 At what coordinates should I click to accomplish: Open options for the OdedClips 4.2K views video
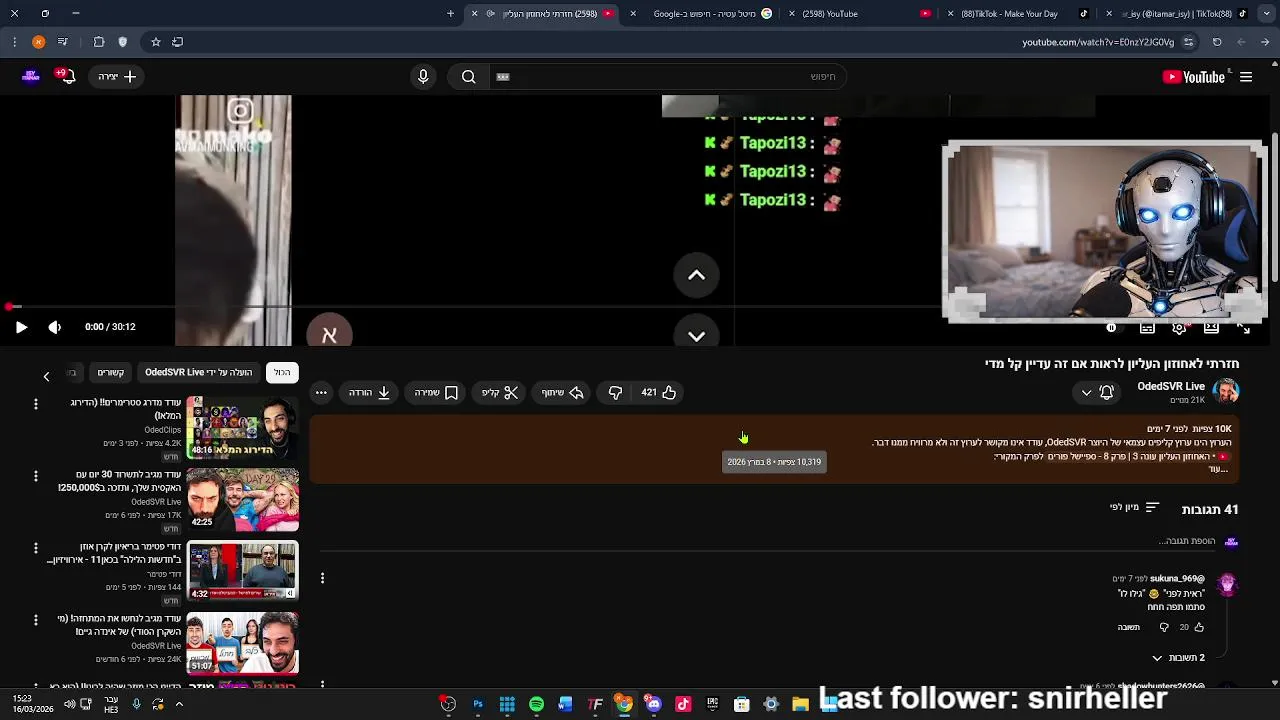(x=36, y=404)
